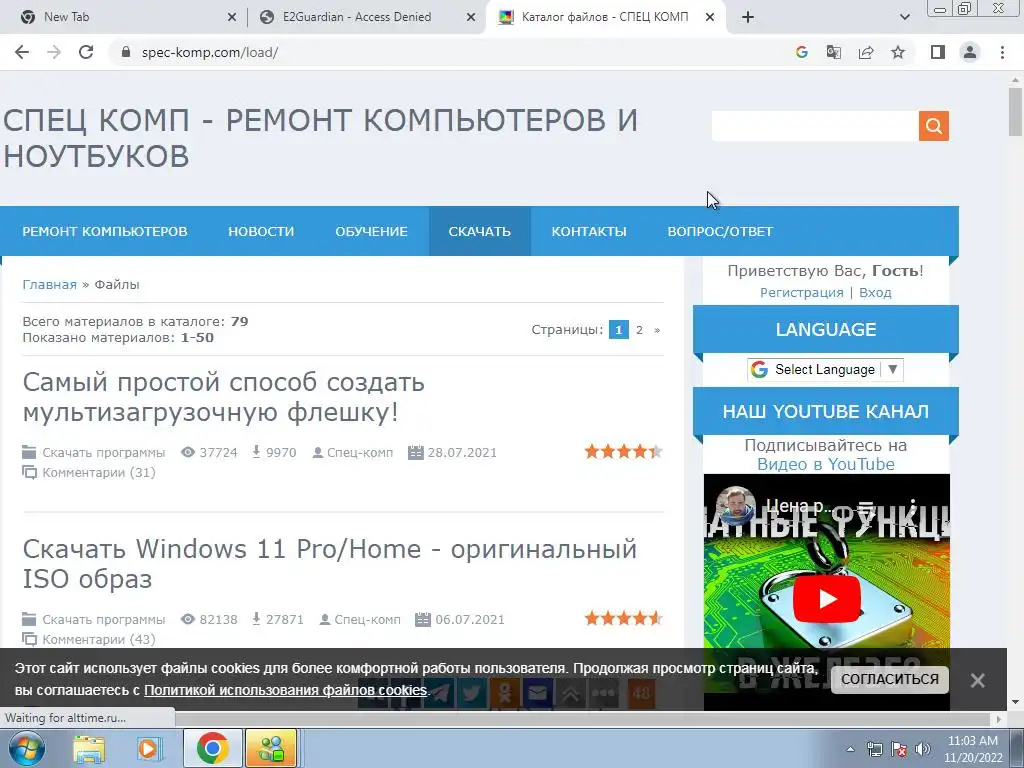Close the New Tab tab

tap(232, 18)
